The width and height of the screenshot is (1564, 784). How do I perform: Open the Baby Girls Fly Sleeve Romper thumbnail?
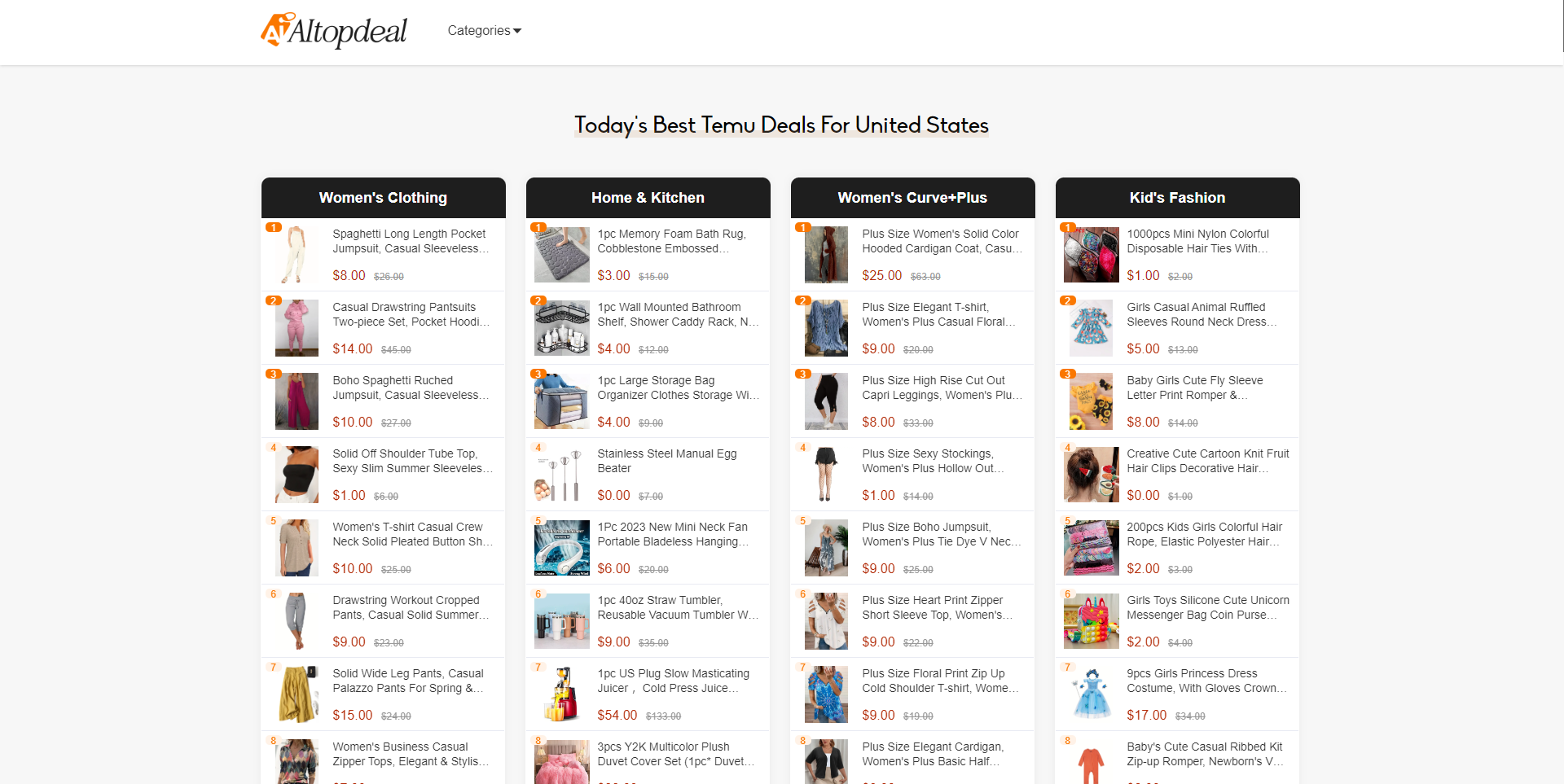point(1091,401)
